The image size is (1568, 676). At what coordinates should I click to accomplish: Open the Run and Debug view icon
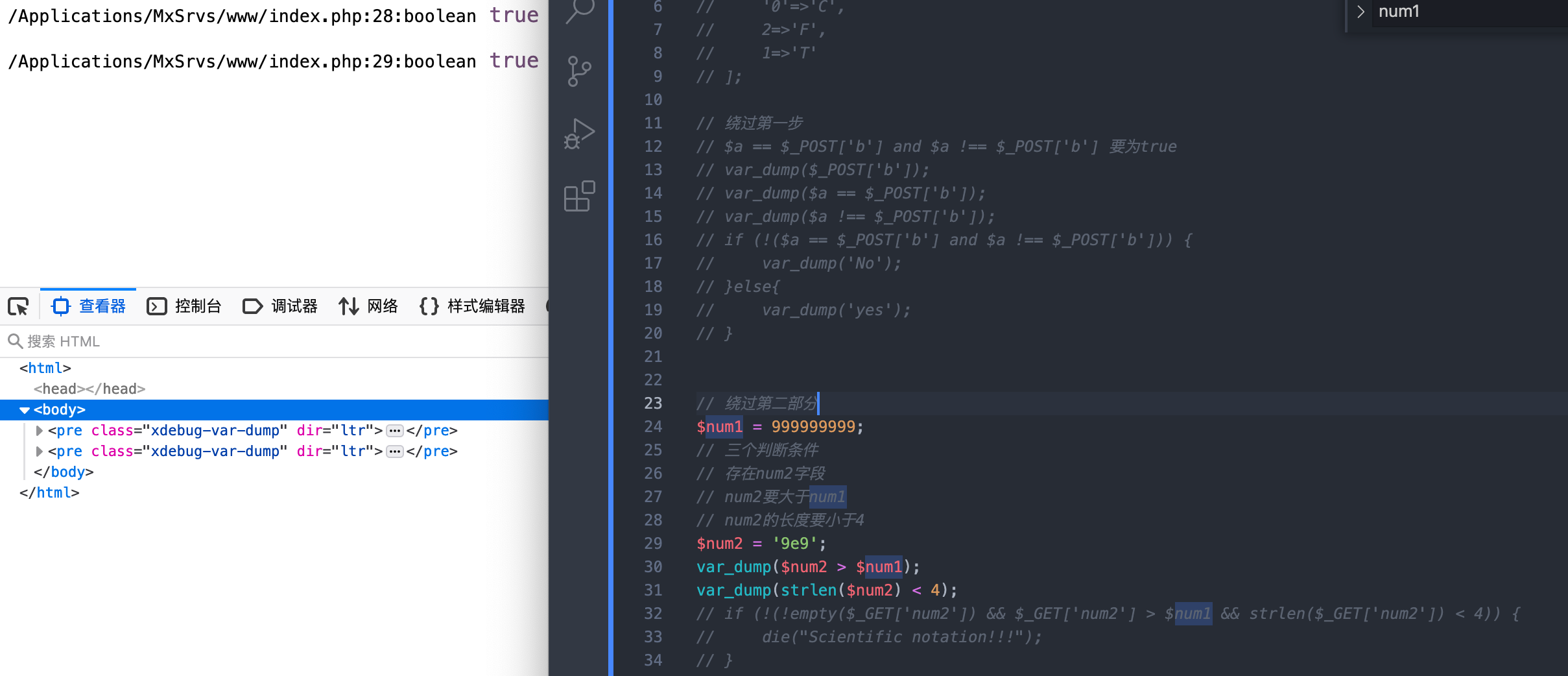[579, 134]
